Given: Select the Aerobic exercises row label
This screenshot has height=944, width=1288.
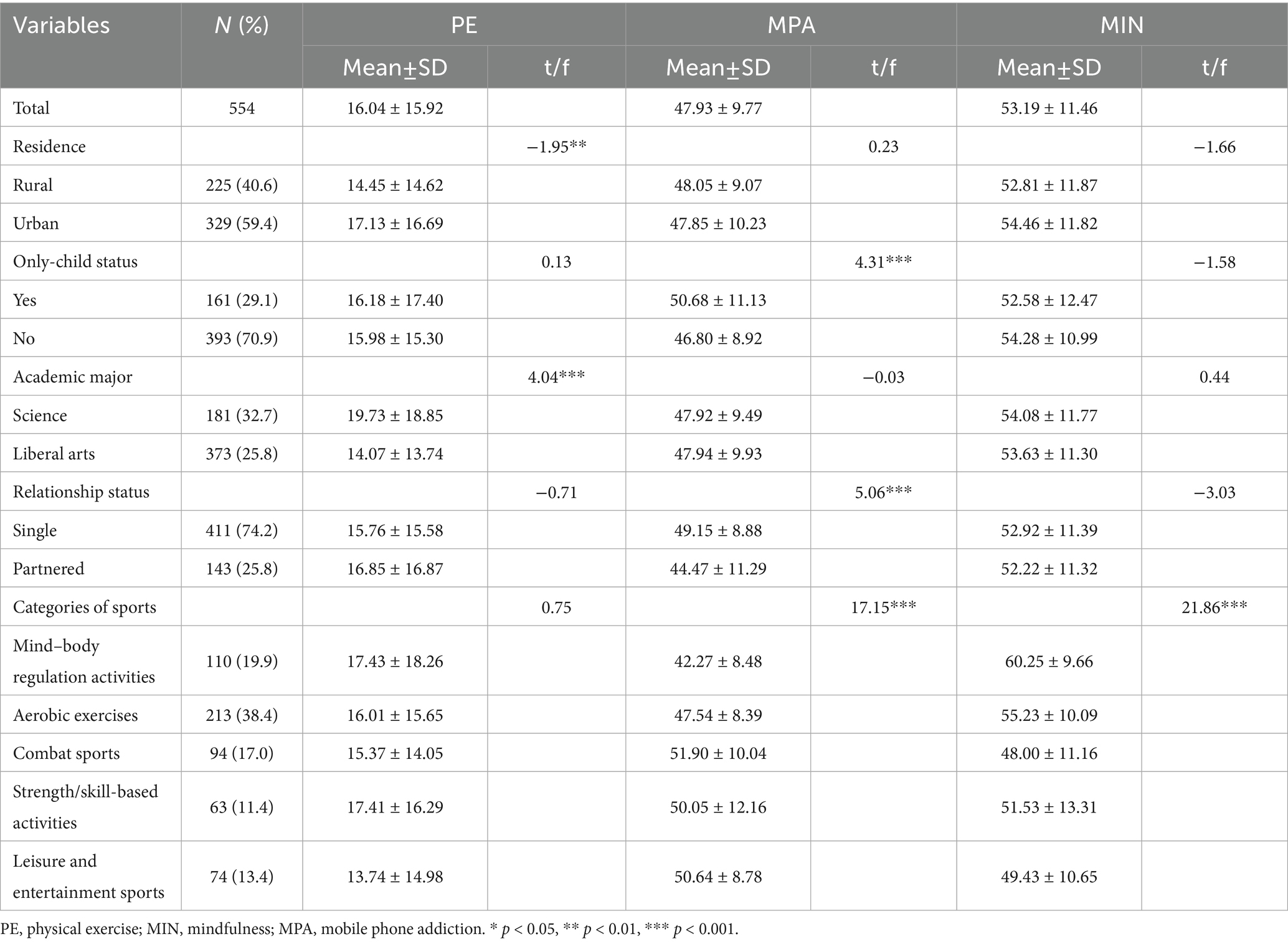Looking at the screenshot, I should (x=75, y=715).
